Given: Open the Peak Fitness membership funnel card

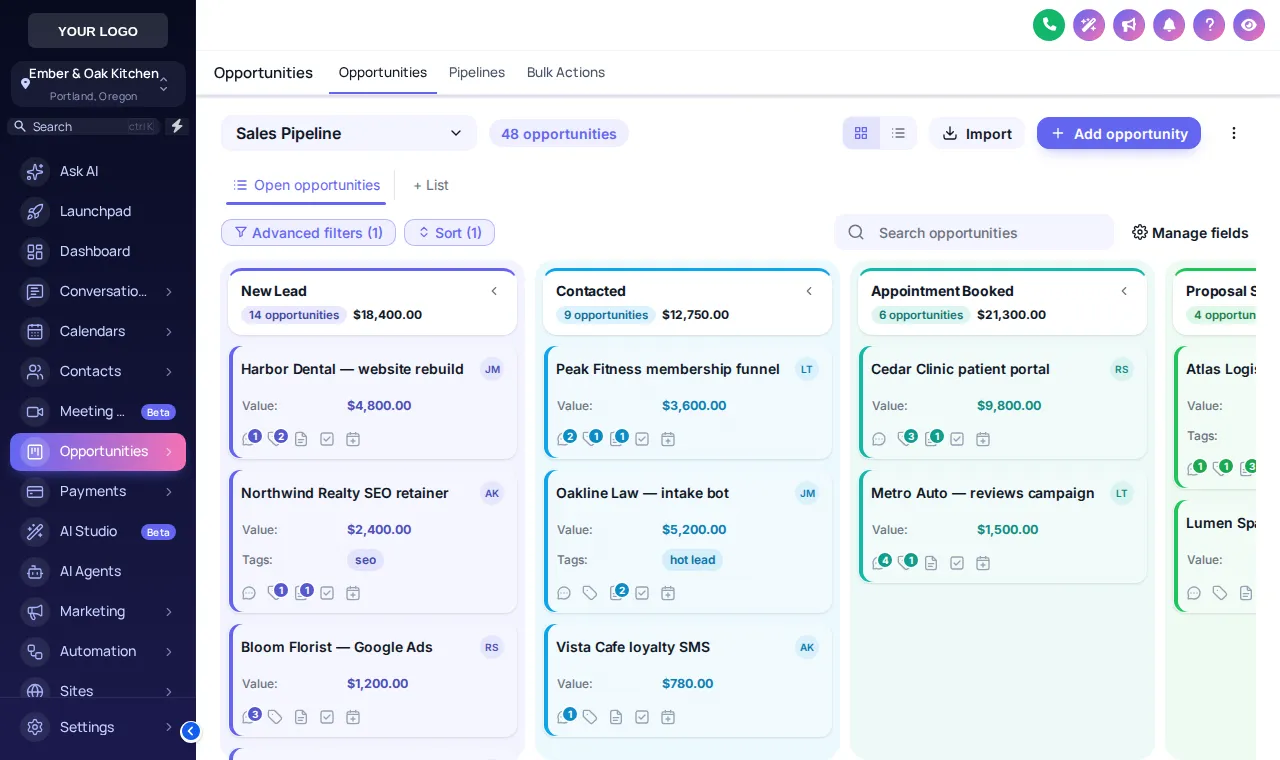Looking at the screenshot, I should (688, 403).
